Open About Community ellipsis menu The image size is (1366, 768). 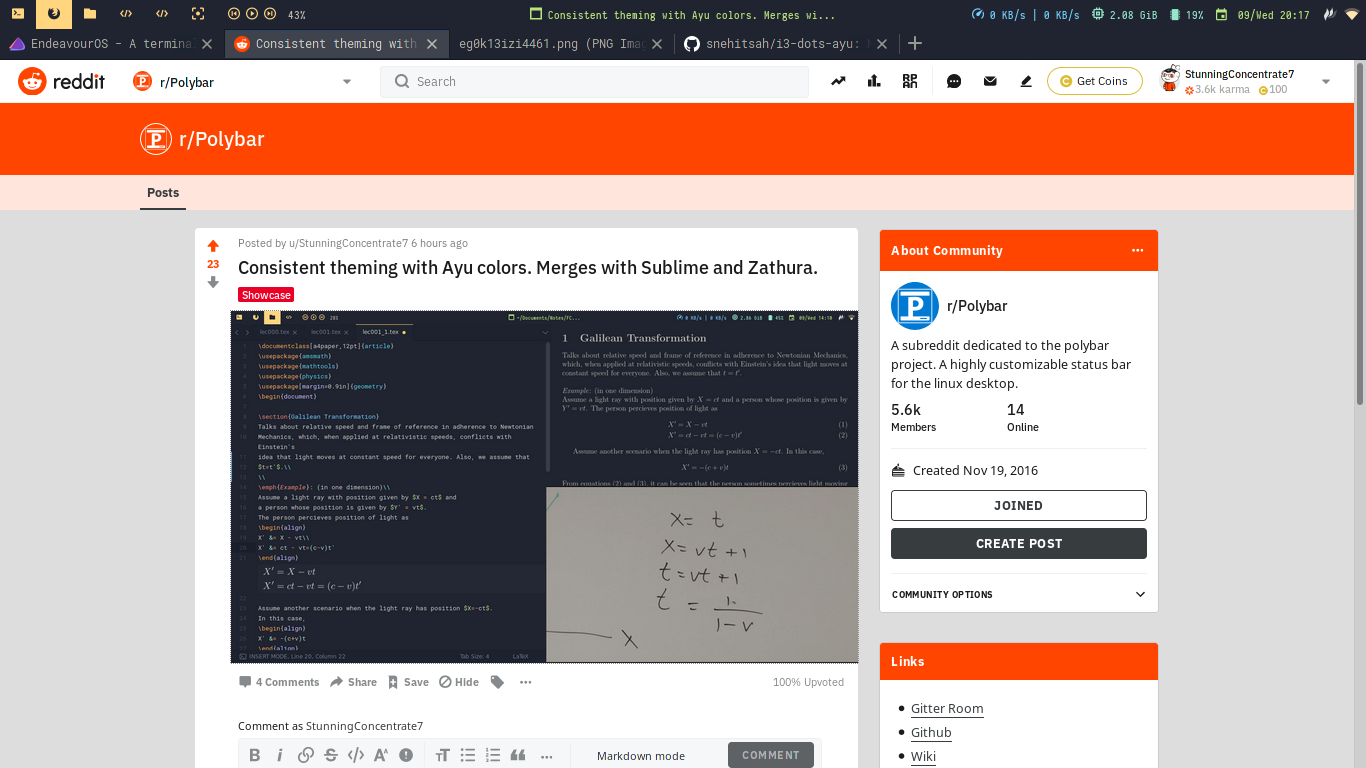click(1137, 250)
